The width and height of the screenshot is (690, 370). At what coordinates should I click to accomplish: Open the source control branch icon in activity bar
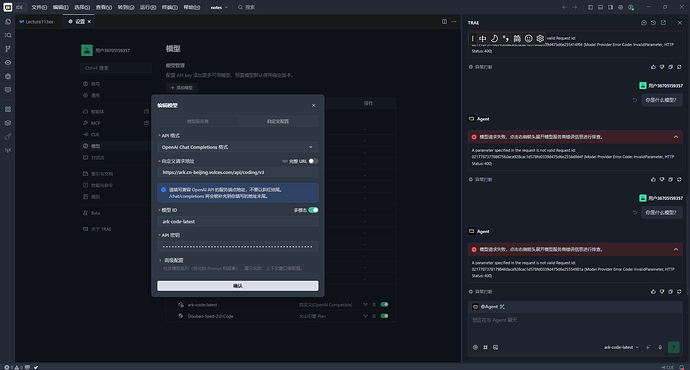click(x=8, y=49)
